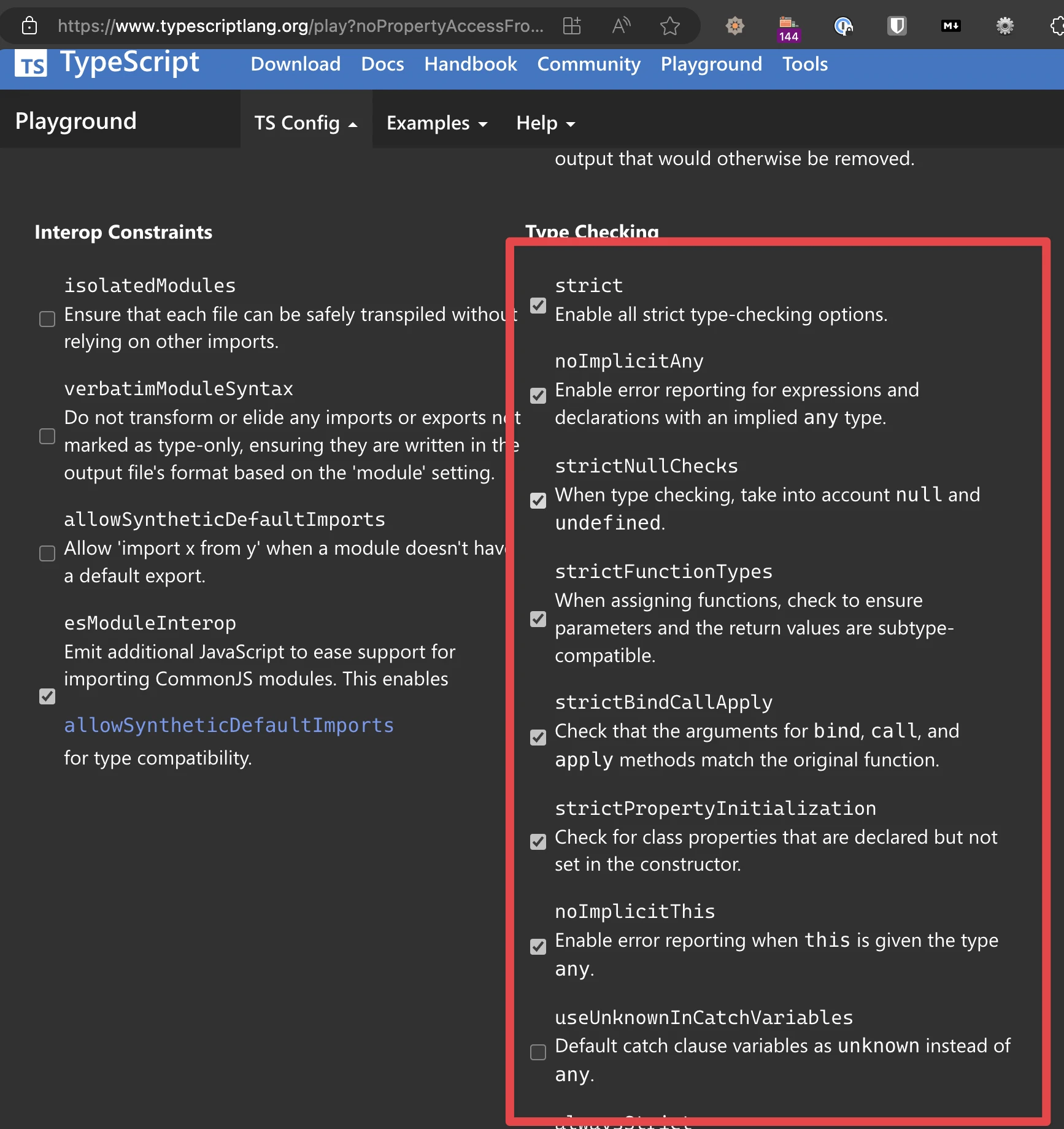
Task: Click the isolatedModules option name
Action: [x=150, y=285]
